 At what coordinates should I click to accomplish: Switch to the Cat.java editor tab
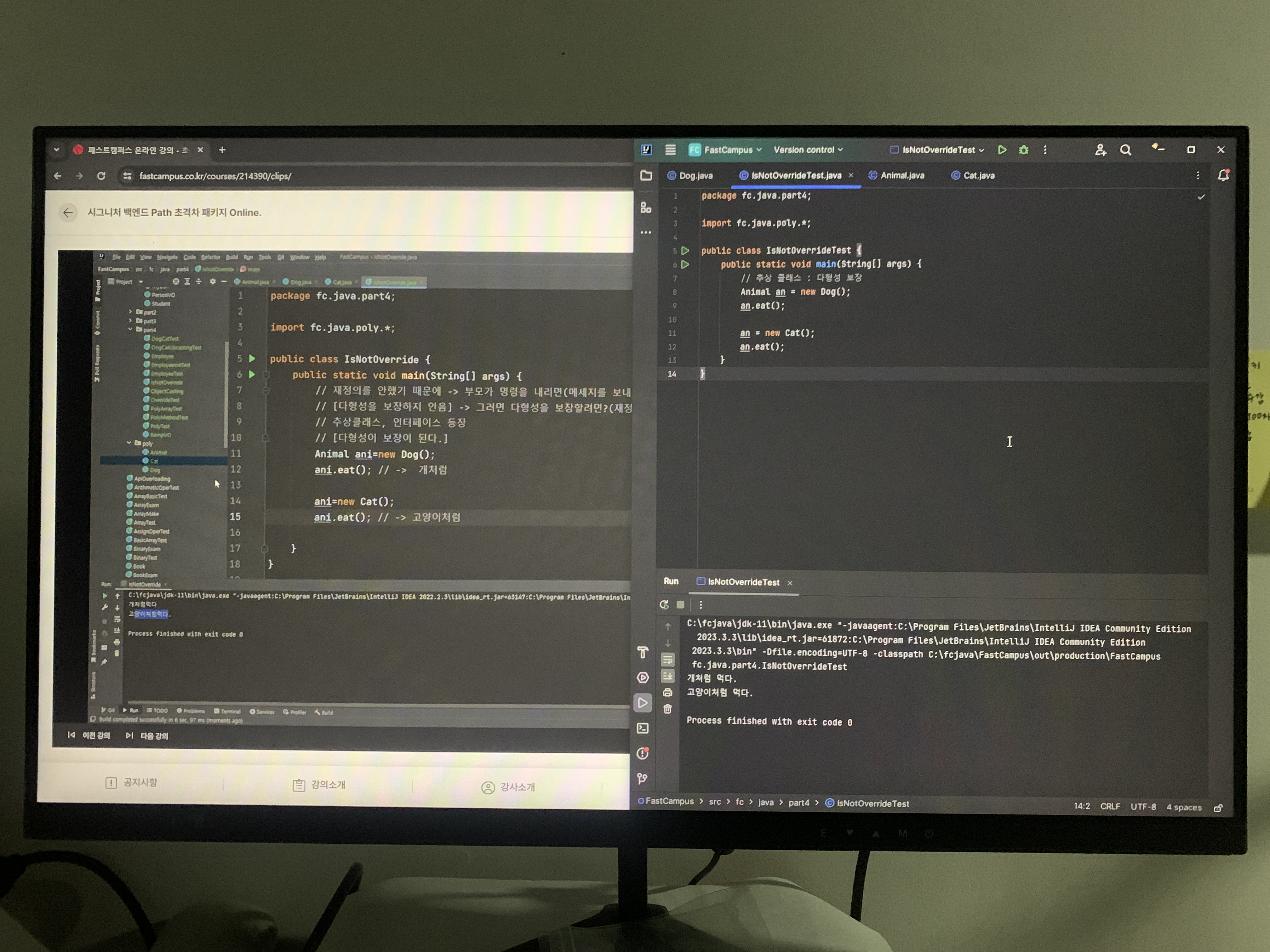coord(978,176)
